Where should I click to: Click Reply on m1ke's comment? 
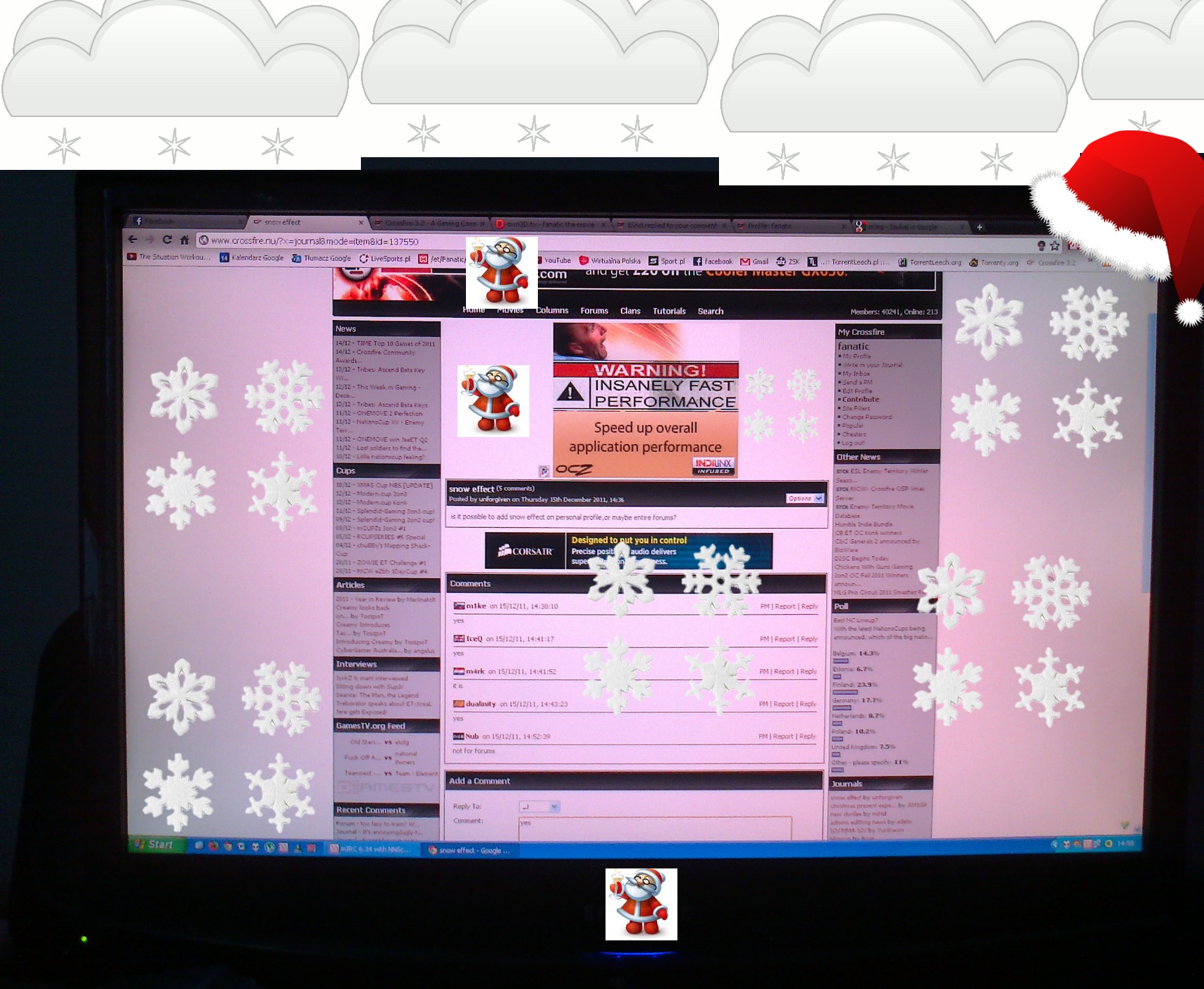tap(809, 606)
